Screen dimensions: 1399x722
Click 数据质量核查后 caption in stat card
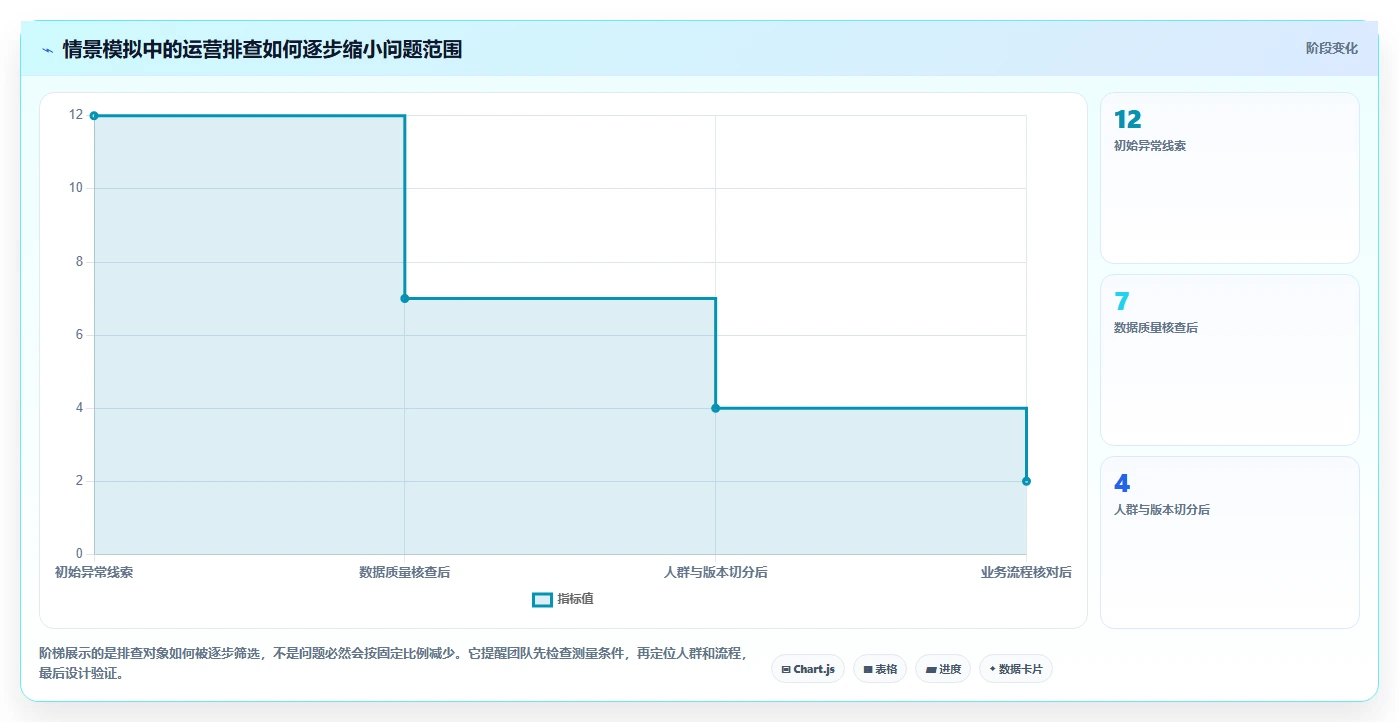(1156, 328)
